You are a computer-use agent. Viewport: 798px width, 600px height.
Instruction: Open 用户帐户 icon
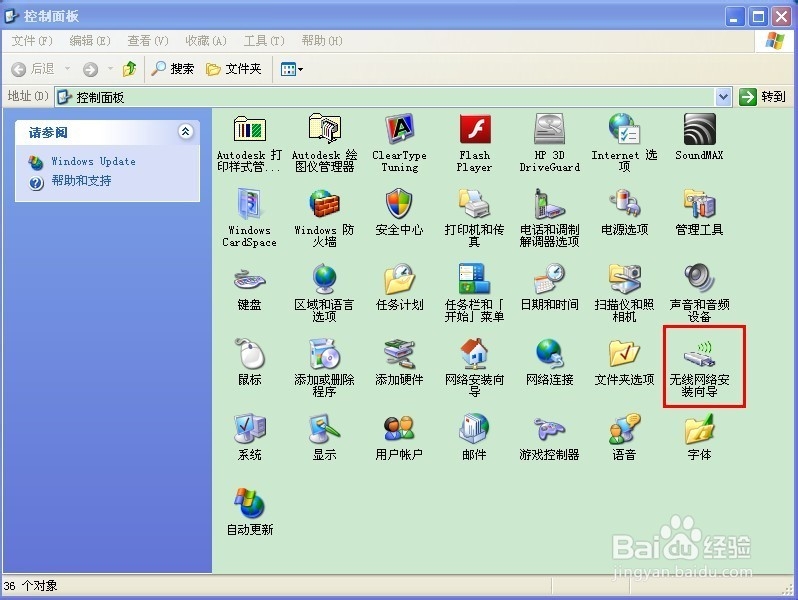(400, 428)
